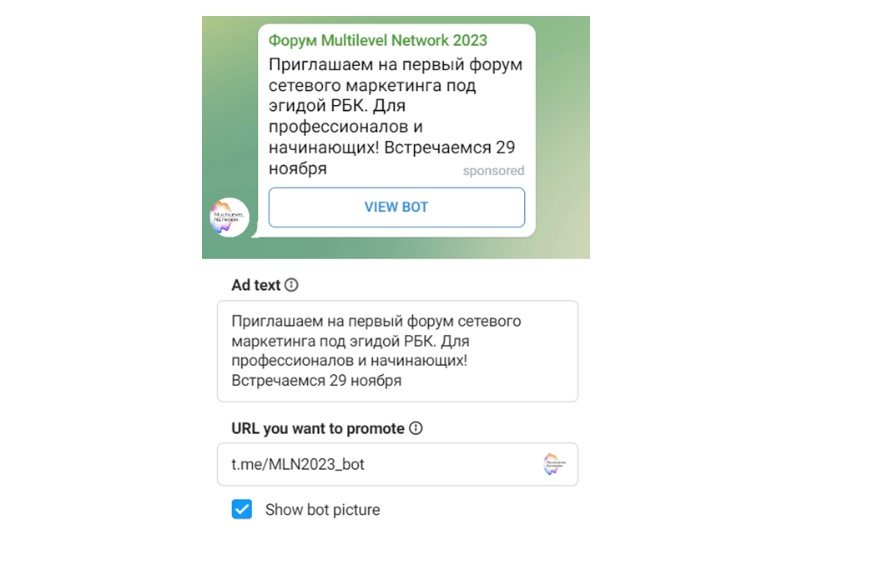870x564 pixels.
Task: Focus the Ad text input box
Action: pyautogui.click(x=397, y=351)
